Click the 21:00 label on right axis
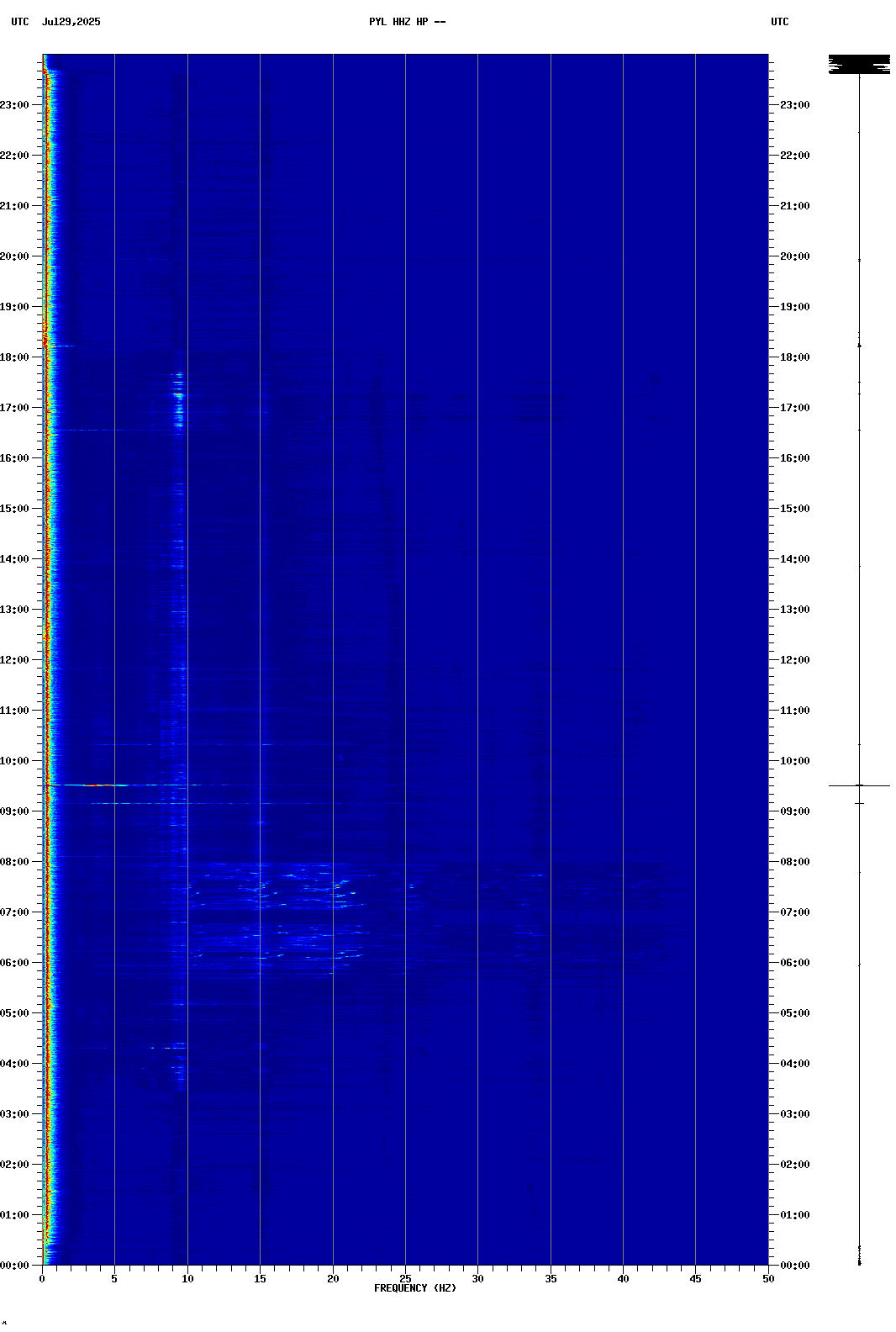The image size is (896, 1332). pos(795,206)
